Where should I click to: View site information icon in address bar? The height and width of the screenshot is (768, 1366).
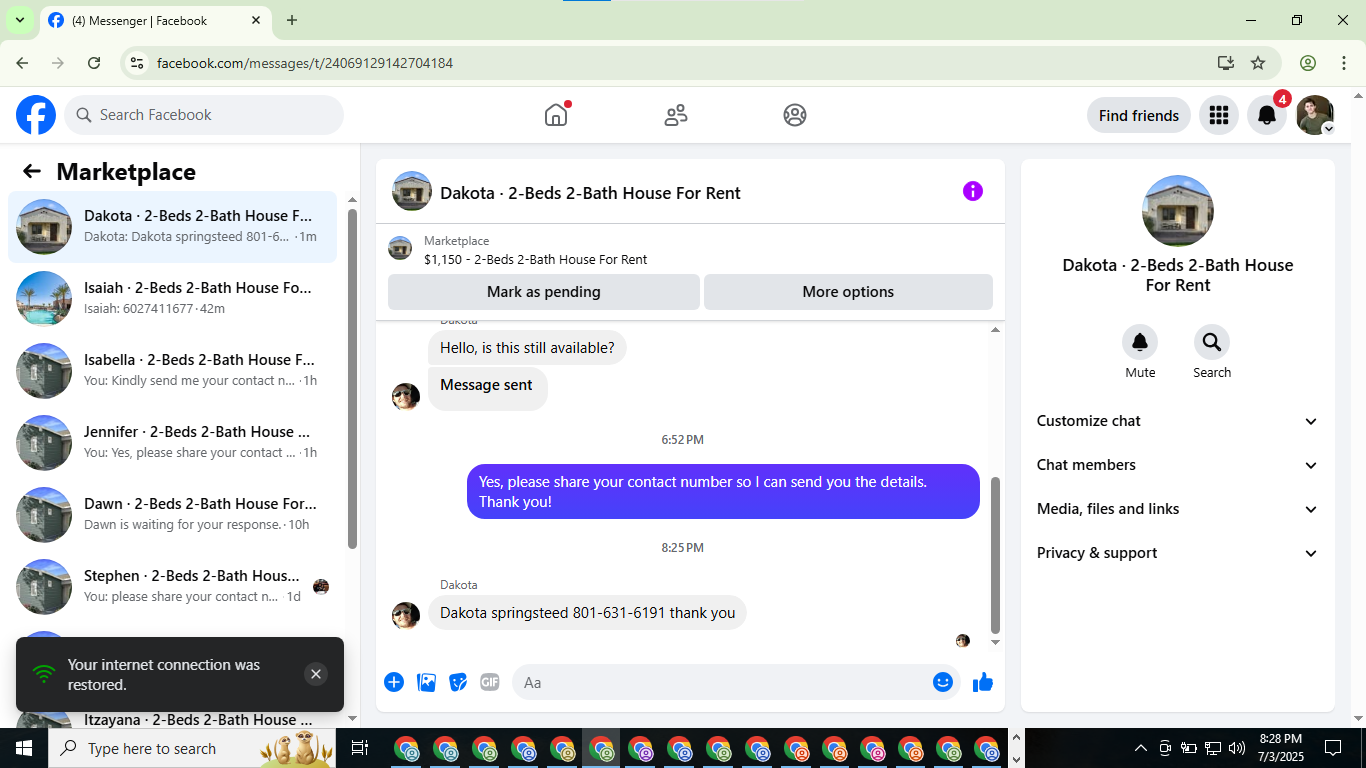coord(138,63)
